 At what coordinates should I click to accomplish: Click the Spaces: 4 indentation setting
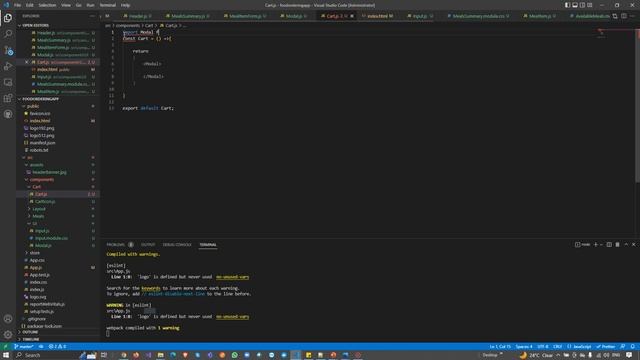524,347
